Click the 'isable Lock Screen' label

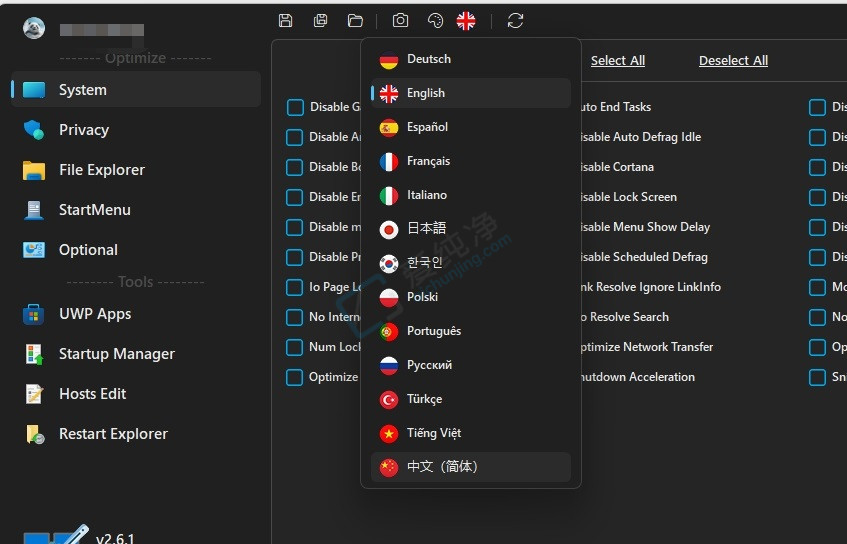[629, 197]
